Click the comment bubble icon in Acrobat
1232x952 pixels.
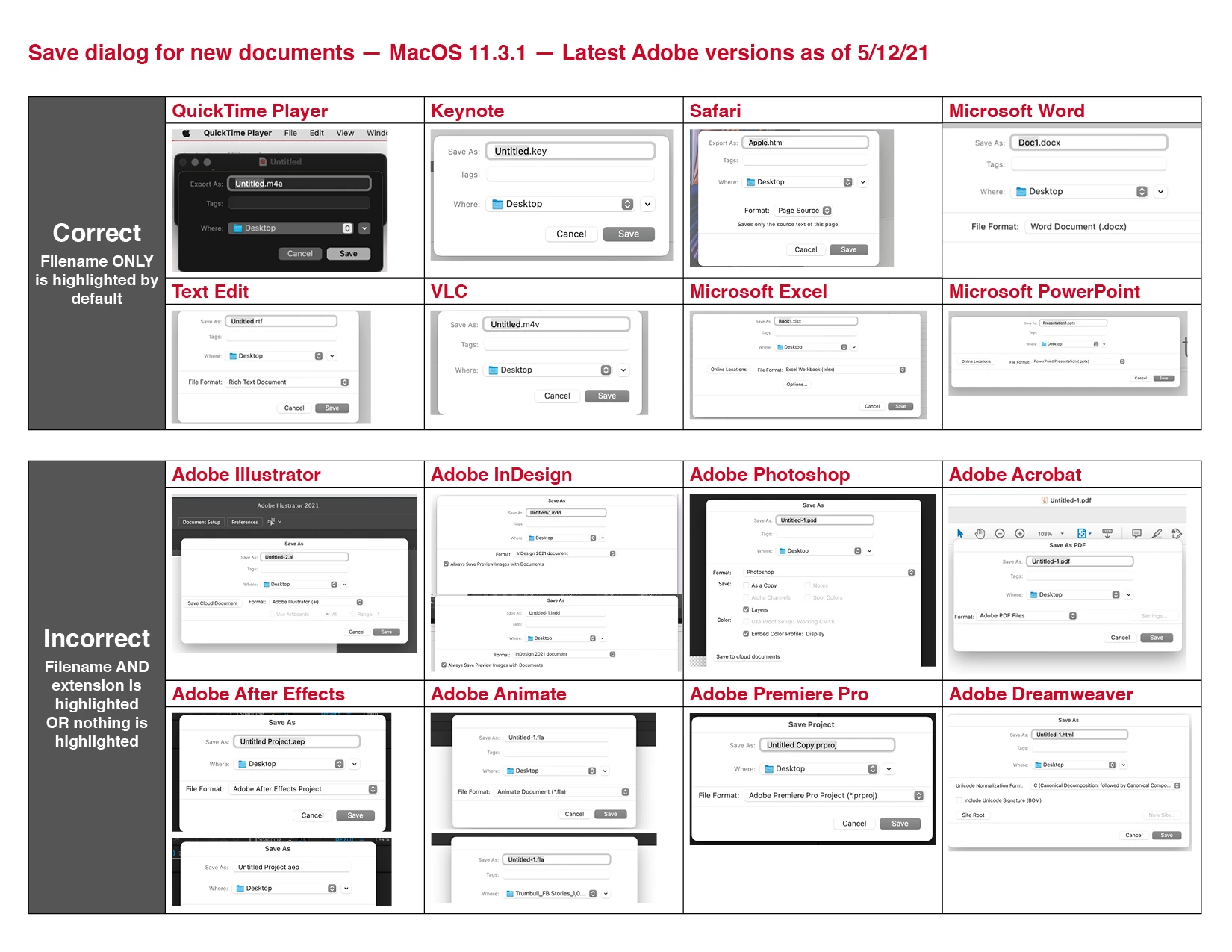coord(1136,533)
